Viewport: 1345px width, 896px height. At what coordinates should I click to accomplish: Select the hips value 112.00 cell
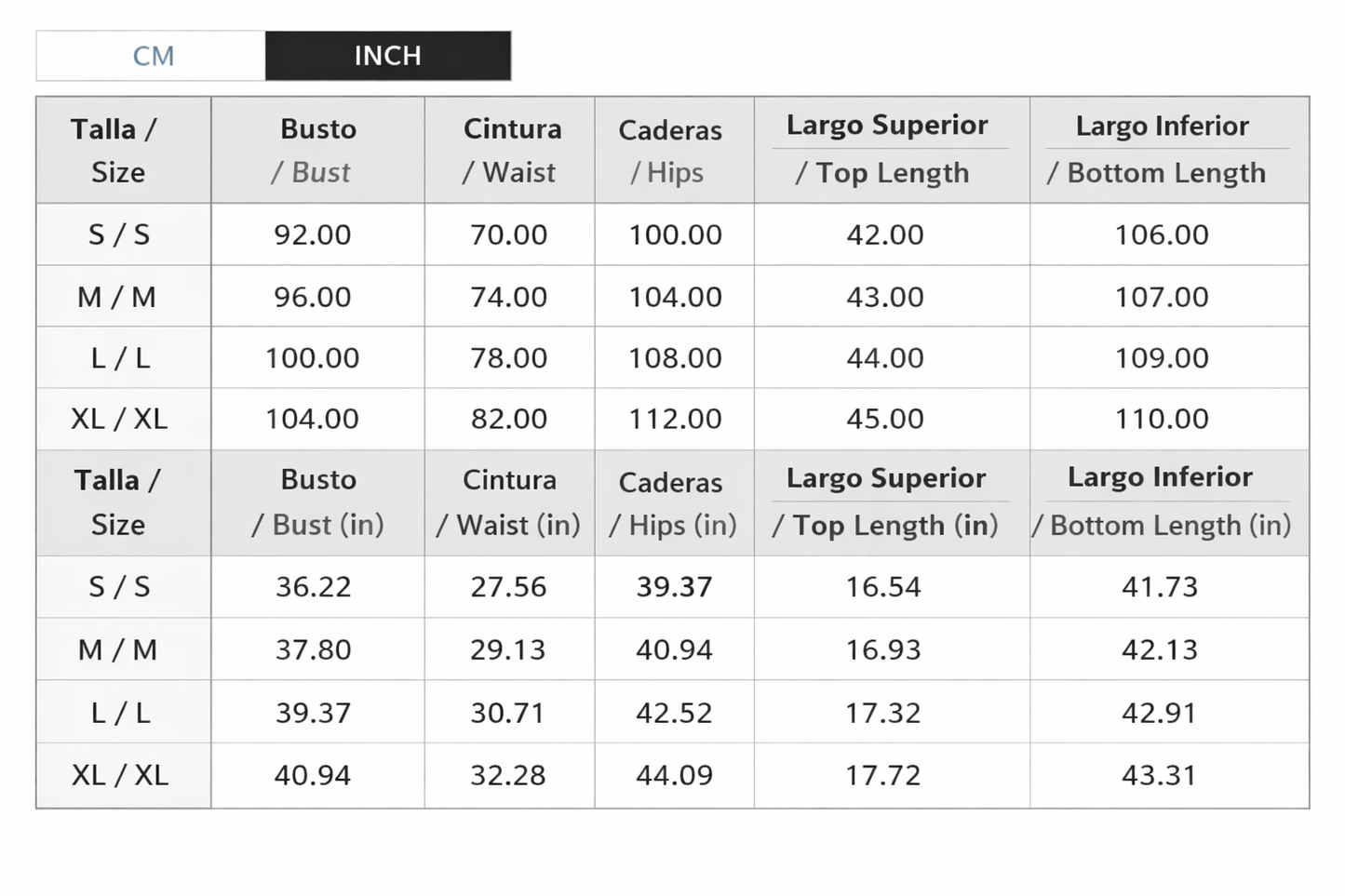(x=675, y=419)
